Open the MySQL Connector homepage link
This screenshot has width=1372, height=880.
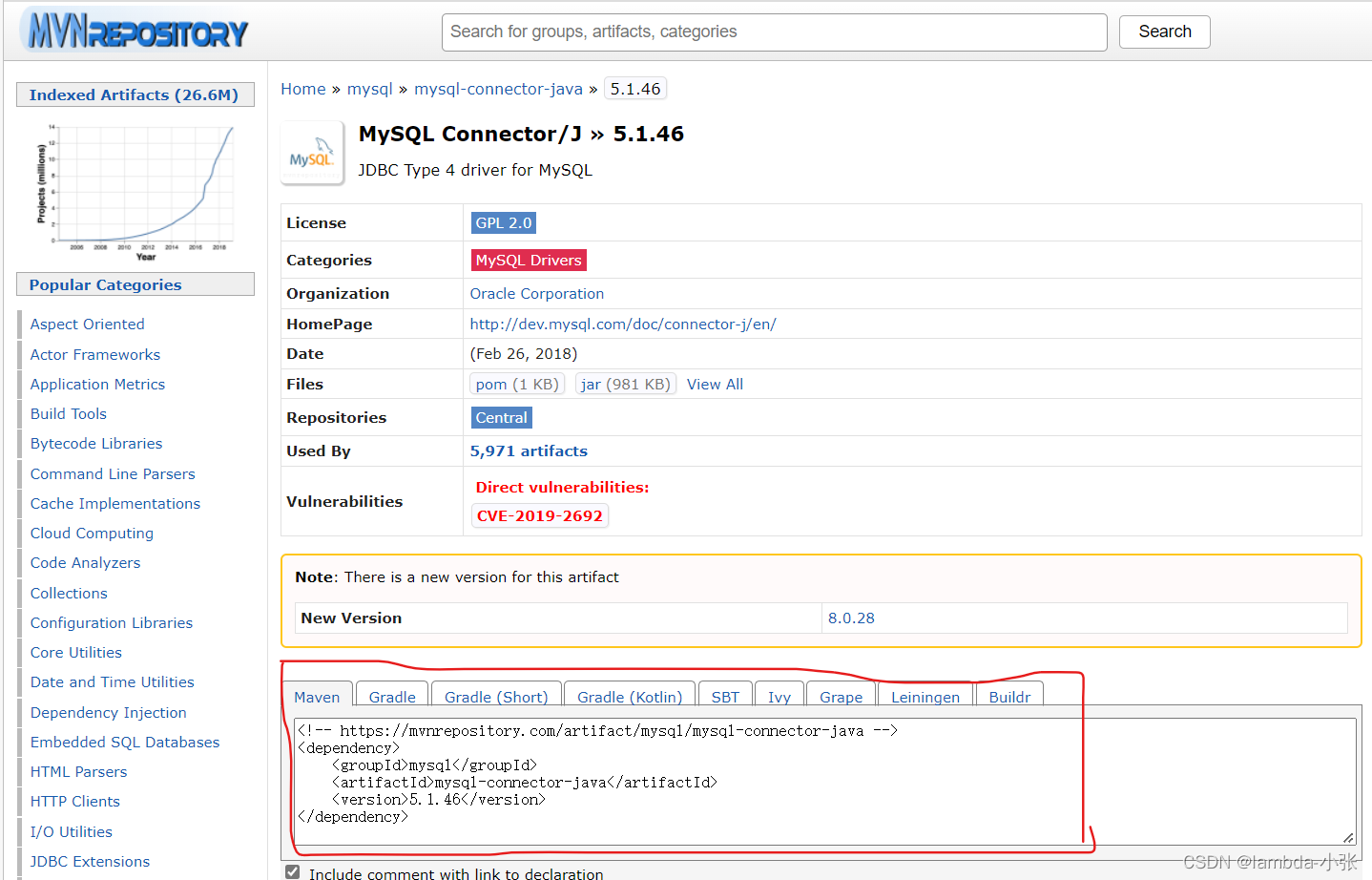[623, 324]
